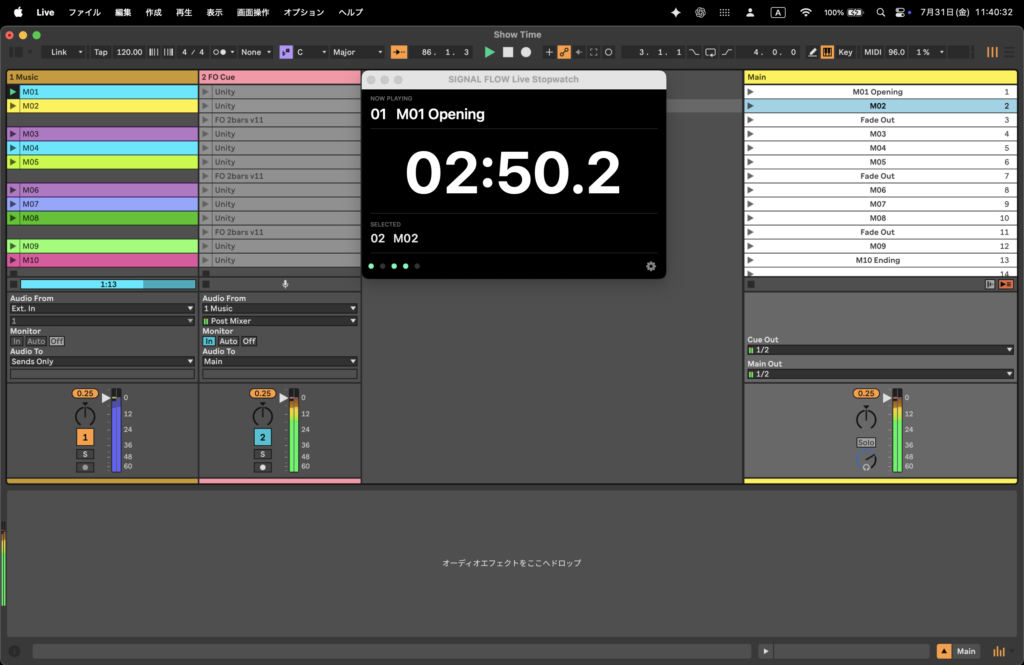1024x665 pixels.
Task: Solo the 2 FO Cue track
Action: tap(263, 454)
